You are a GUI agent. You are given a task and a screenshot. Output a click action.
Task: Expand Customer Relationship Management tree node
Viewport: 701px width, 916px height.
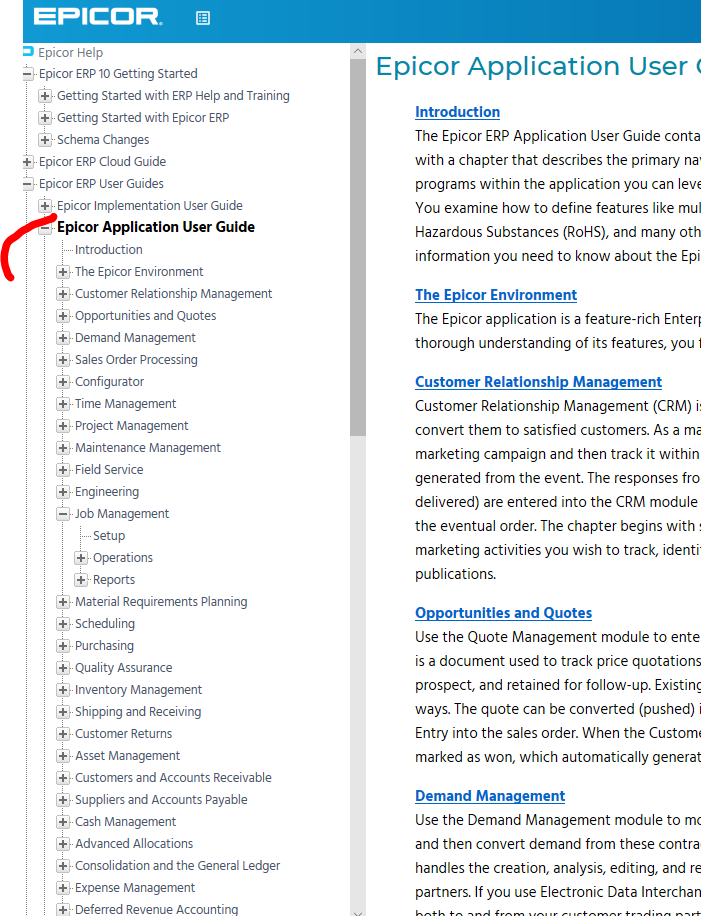pyautogui.click(x=63, y=294)
